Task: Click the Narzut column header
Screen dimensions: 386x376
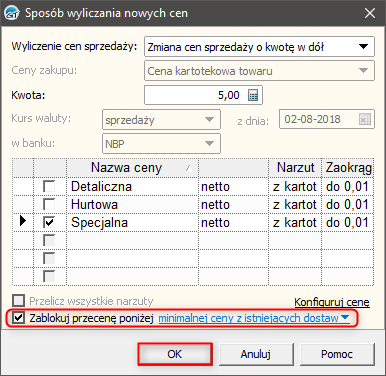Action: tap(295, 168)
